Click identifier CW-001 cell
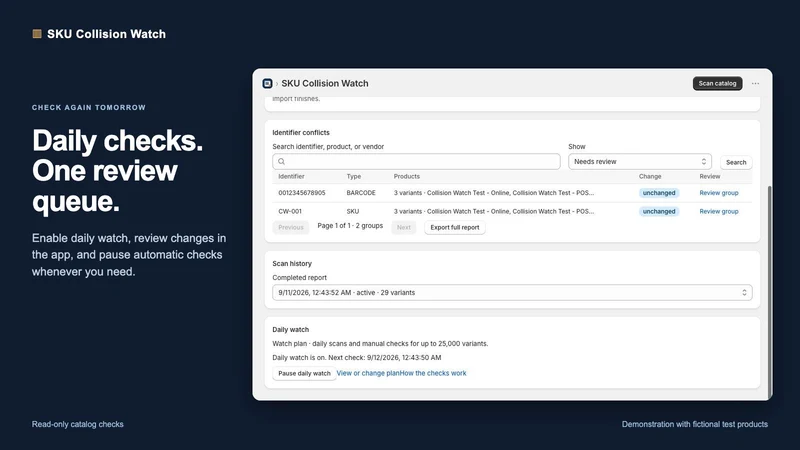Image resolution: width=800 pixels, height=450 pixels. (x=290, y=211)
